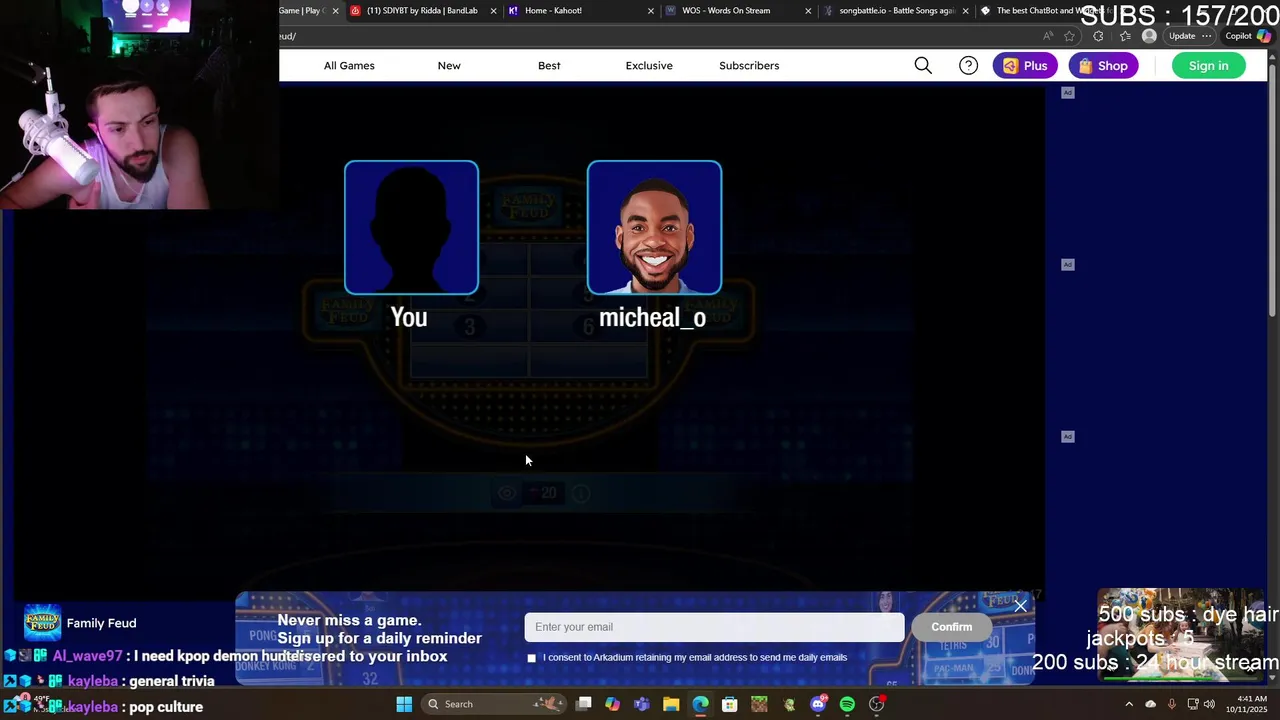1280x720 pixels.
Task: Open the browser profile avatar
Action: (x=1149, y=36)
